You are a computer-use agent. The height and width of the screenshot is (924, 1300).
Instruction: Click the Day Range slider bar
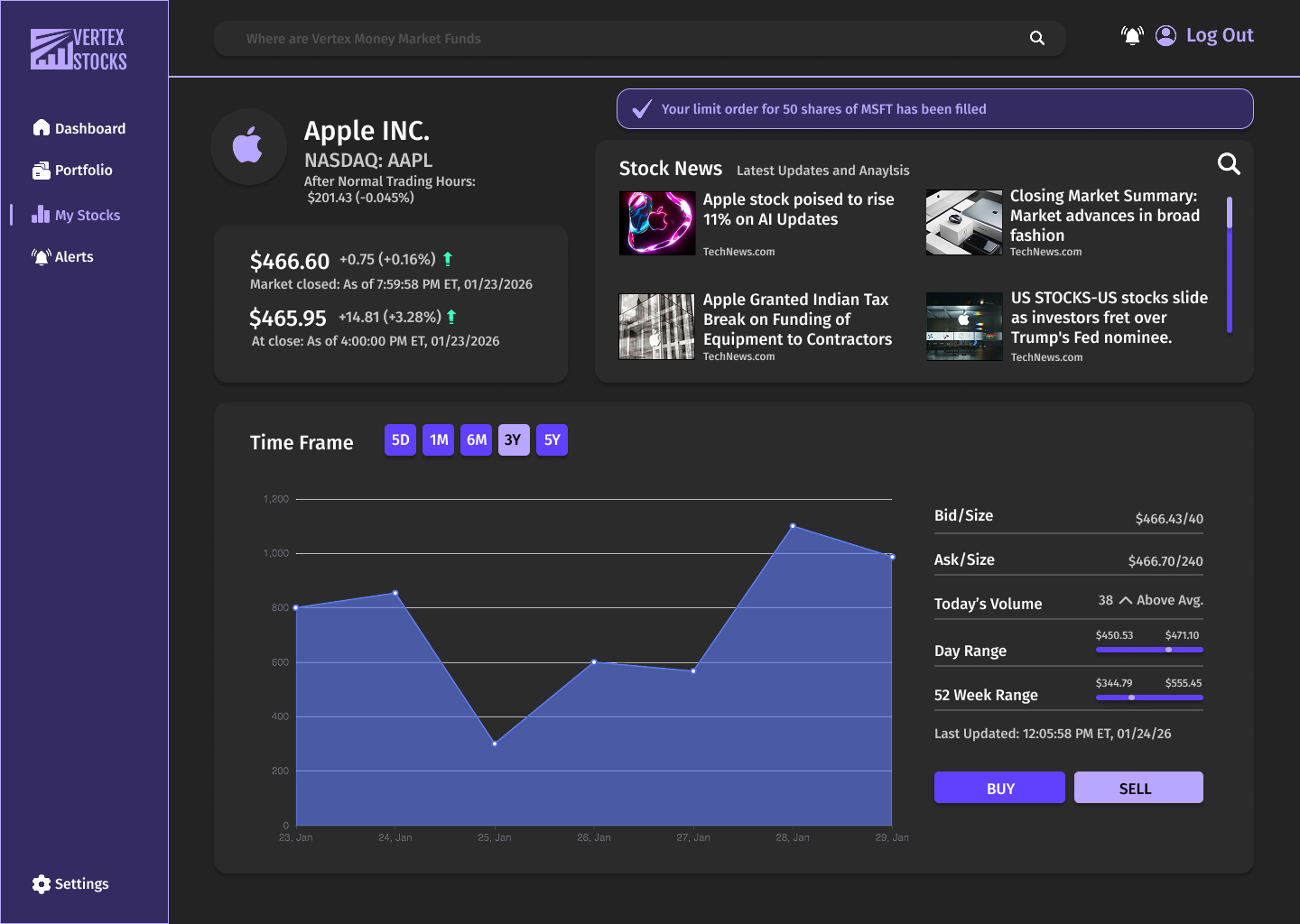(x=1149, y=650)
